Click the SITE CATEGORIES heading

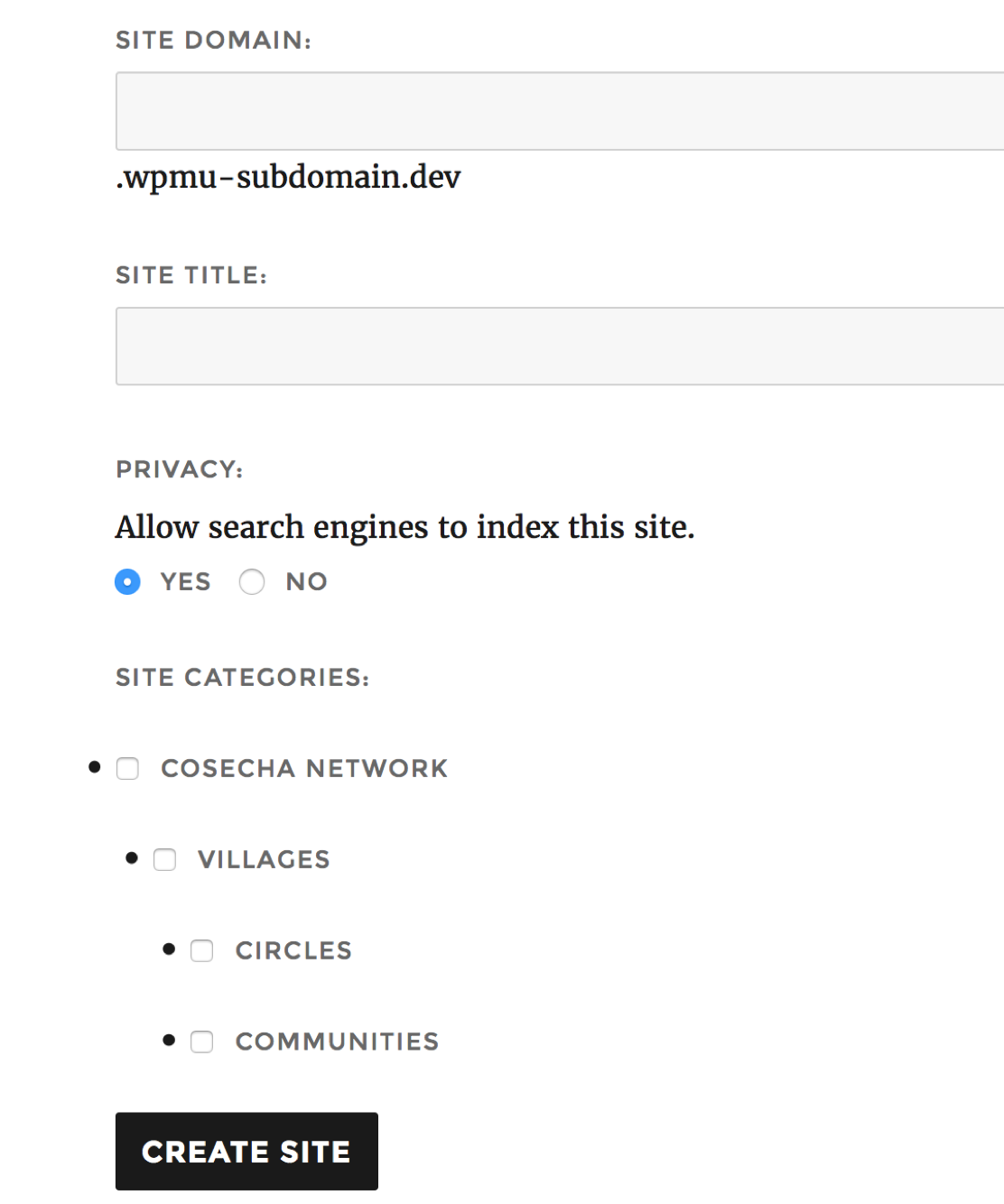point(242,678)
